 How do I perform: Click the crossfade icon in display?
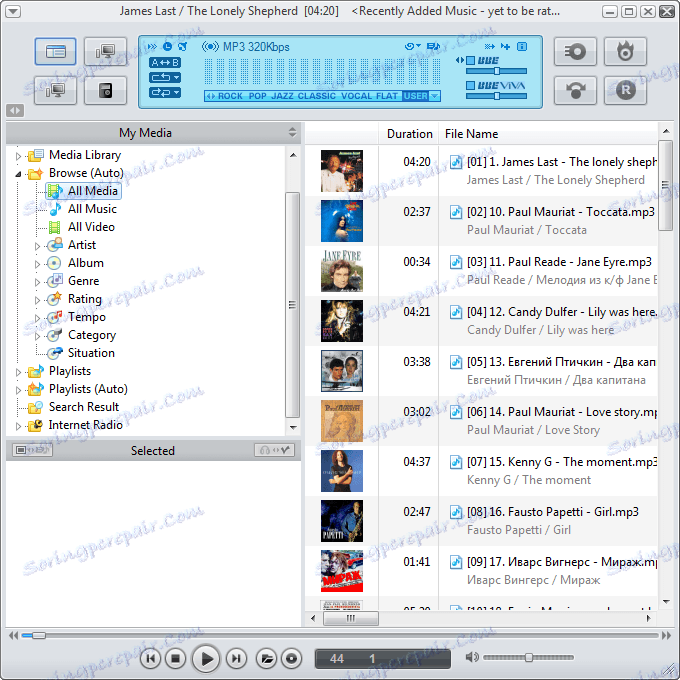click(x=490, y=46)
